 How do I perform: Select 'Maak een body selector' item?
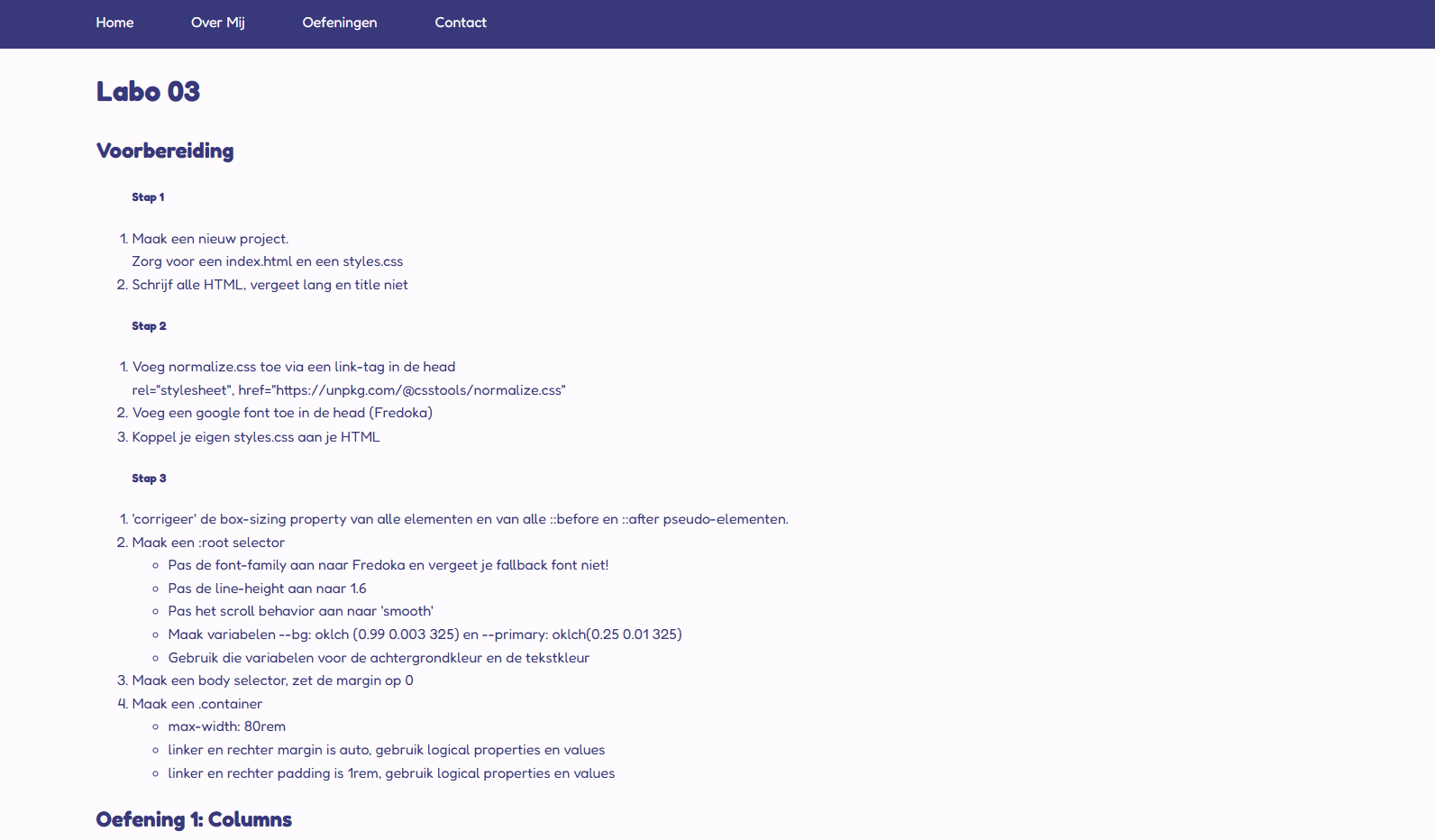pos(272,680)
